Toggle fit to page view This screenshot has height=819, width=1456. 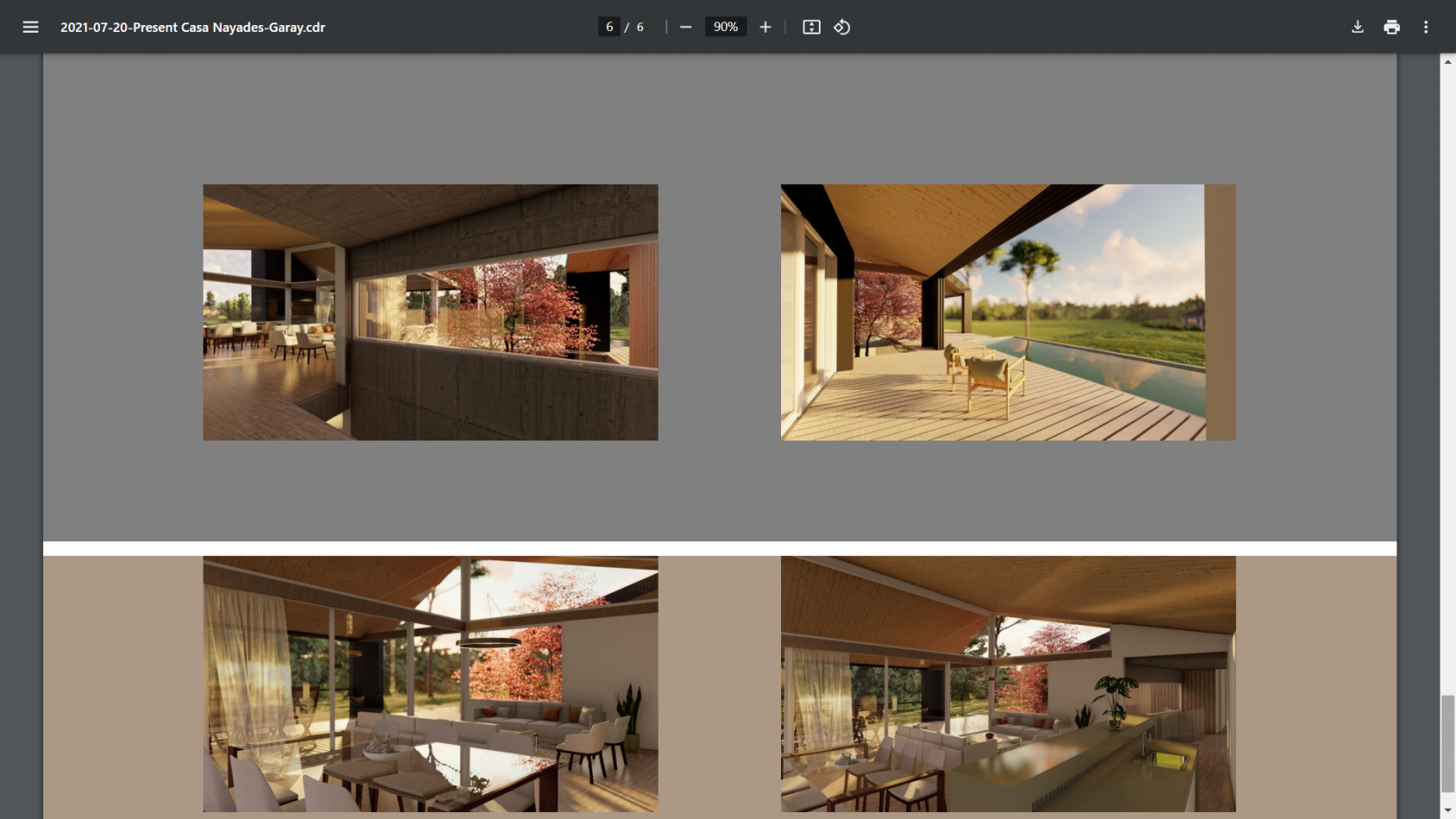811,27
